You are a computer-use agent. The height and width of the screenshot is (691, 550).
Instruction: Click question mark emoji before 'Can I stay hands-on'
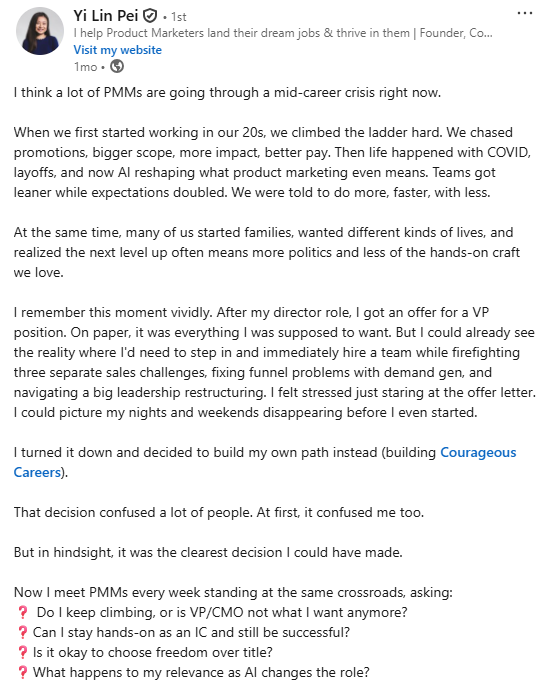tap(22, 632)
